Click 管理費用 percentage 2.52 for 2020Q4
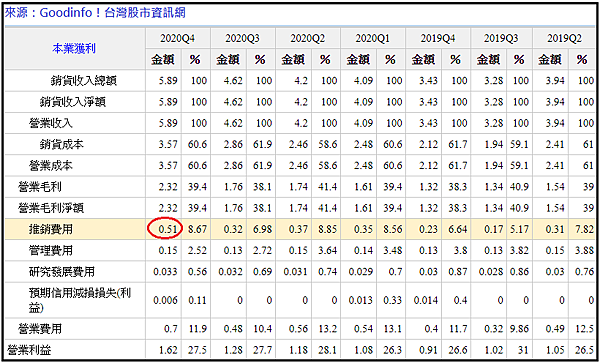 197,251
